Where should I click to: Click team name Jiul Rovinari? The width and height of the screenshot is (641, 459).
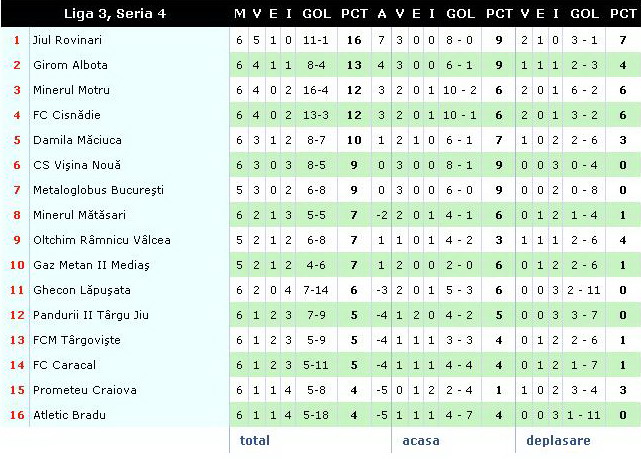point(67,40)
